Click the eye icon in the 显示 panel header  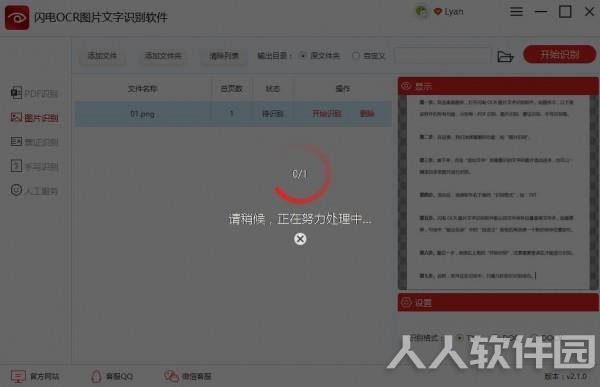(406, 86)
